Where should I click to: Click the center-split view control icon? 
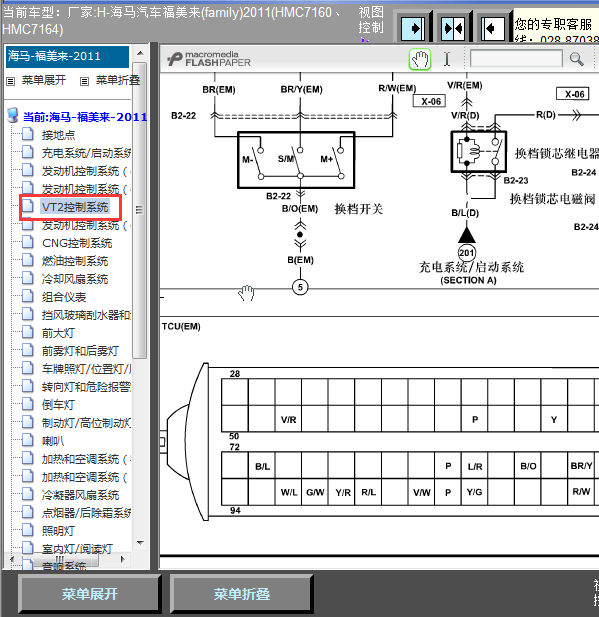click(453, 28)
